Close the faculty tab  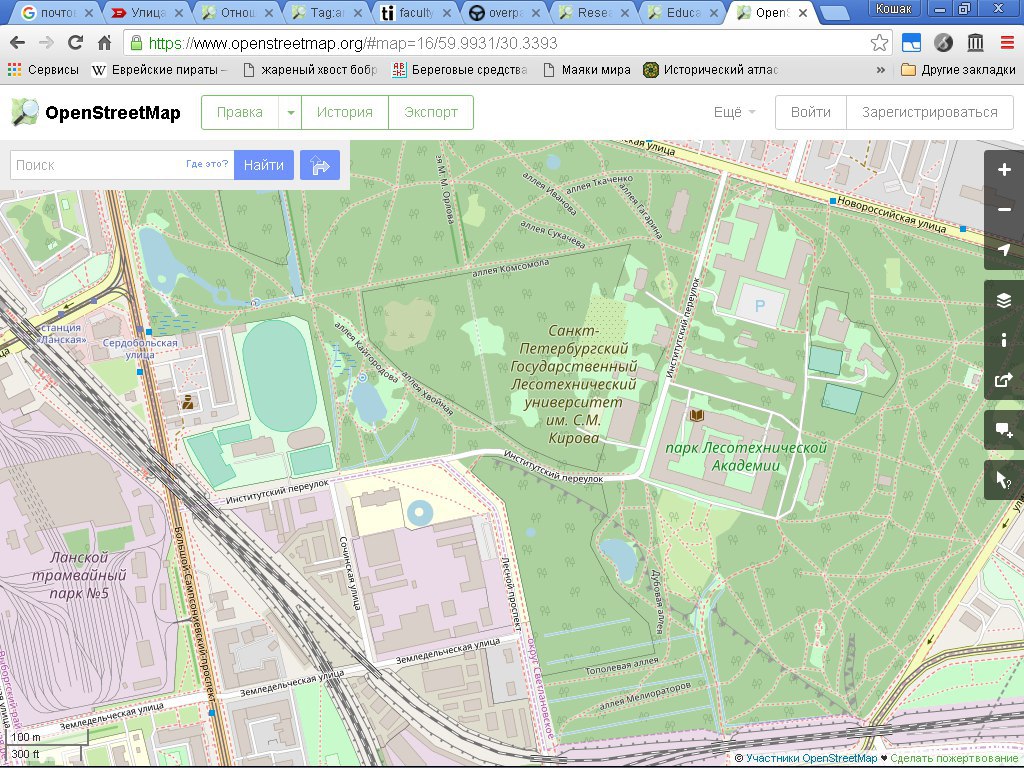[447, 13]
